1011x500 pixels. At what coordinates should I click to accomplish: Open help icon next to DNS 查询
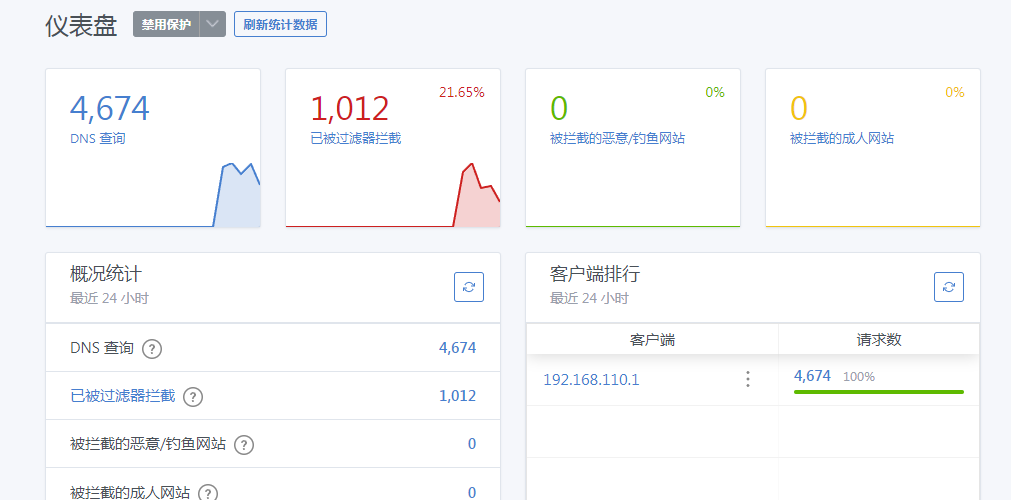tap(152, 349)
